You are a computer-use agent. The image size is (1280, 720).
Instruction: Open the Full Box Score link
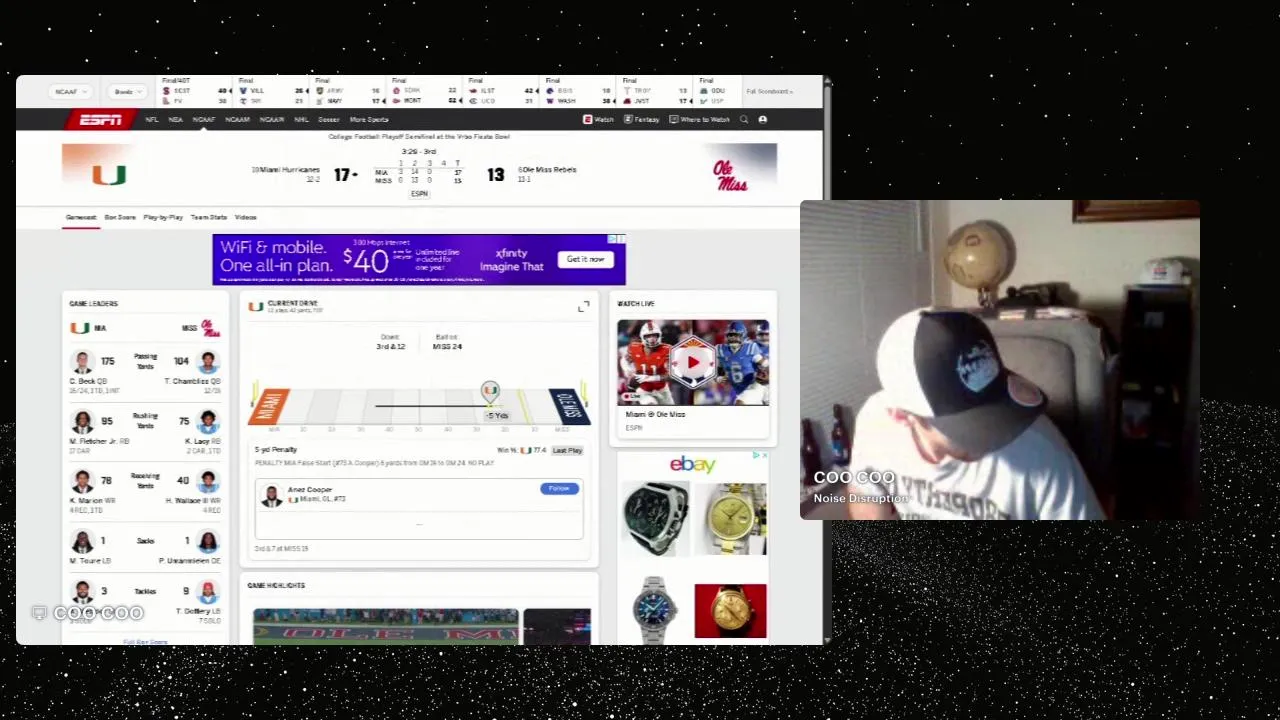[145, 642]
